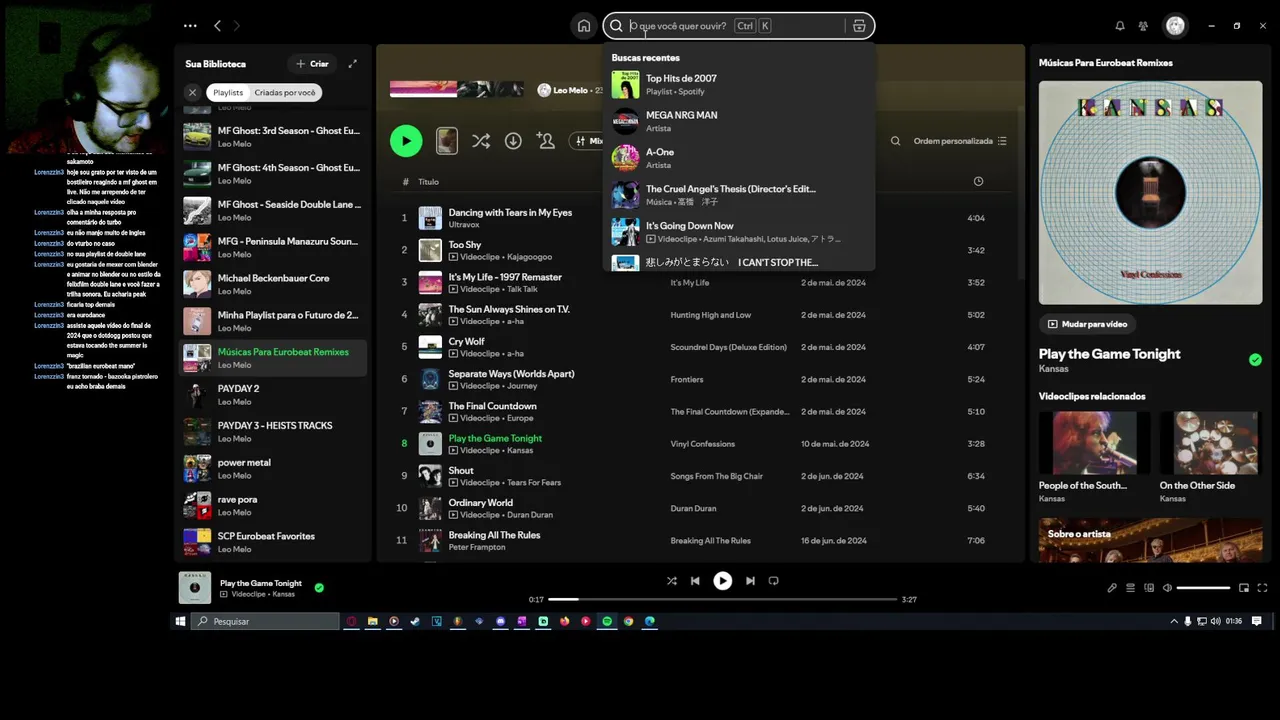Viewport: 1280px width, 720px height.
Task: Open recent search A-One
Action: 738,158
